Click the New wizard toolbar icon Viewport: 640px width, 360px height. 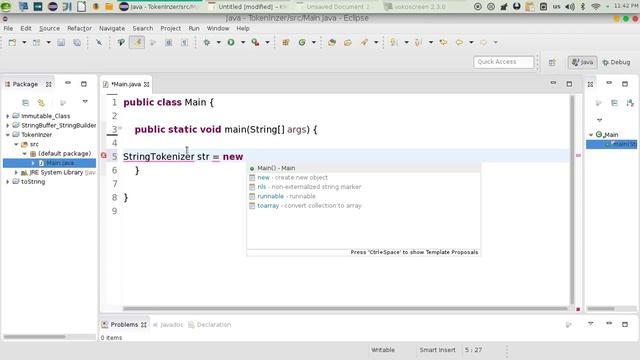[x=12, y=42]
